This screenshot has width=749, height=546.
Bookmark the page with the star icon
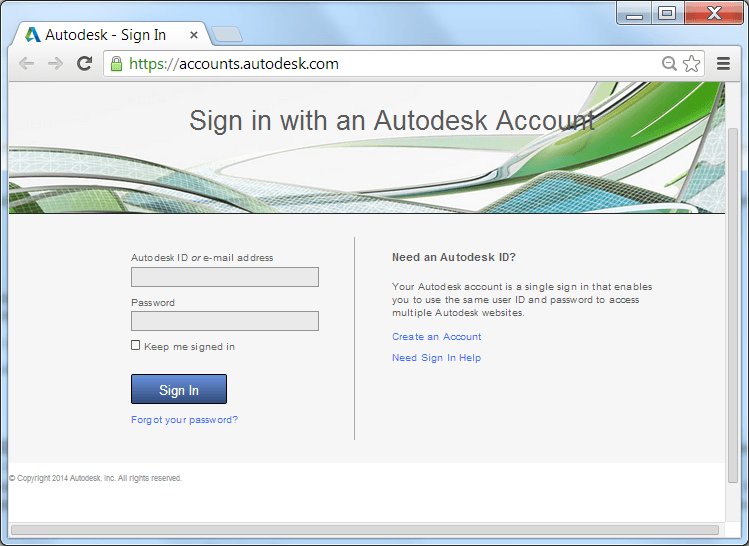click(691, 63)
